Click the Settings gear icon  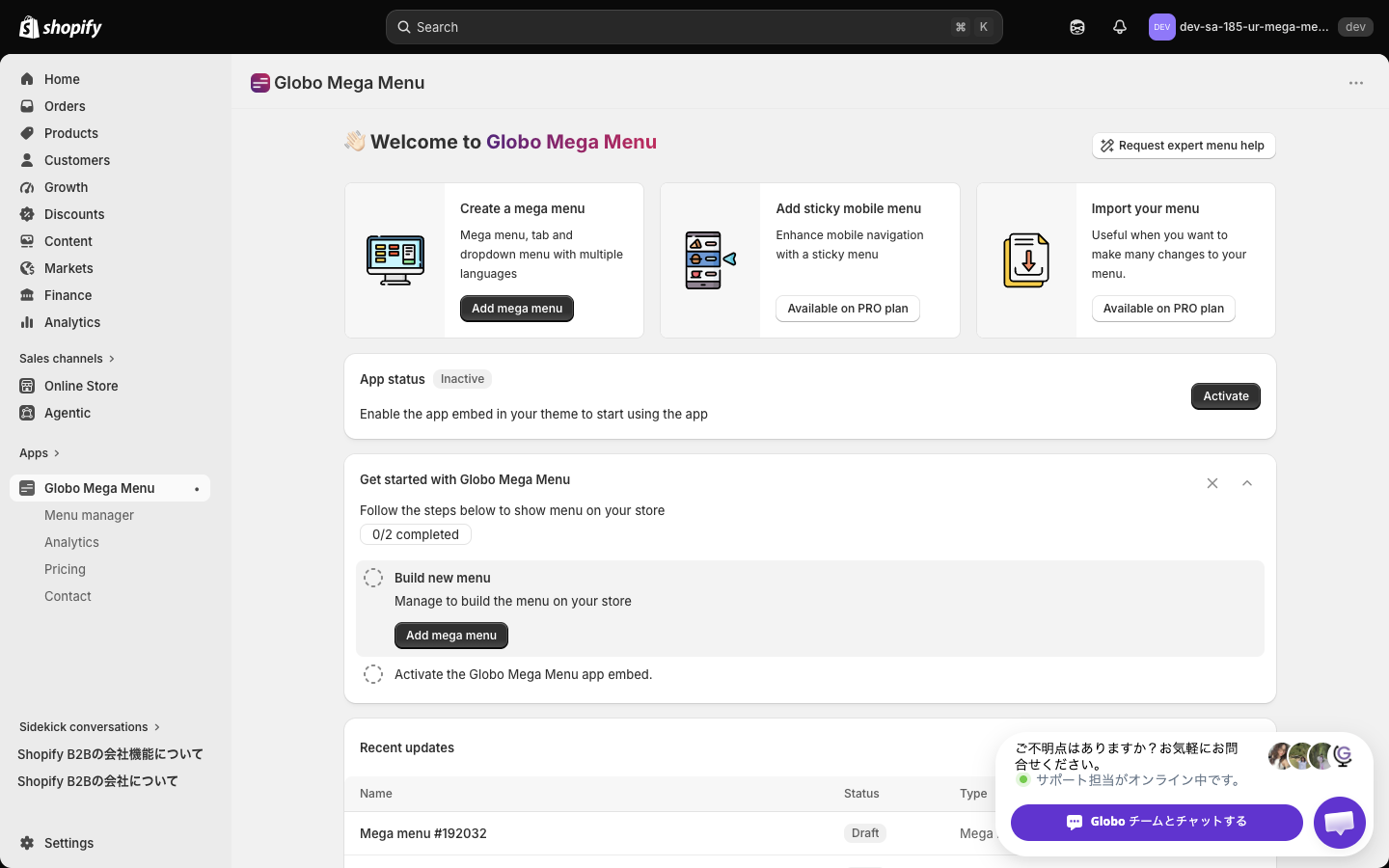click(27, 843)
